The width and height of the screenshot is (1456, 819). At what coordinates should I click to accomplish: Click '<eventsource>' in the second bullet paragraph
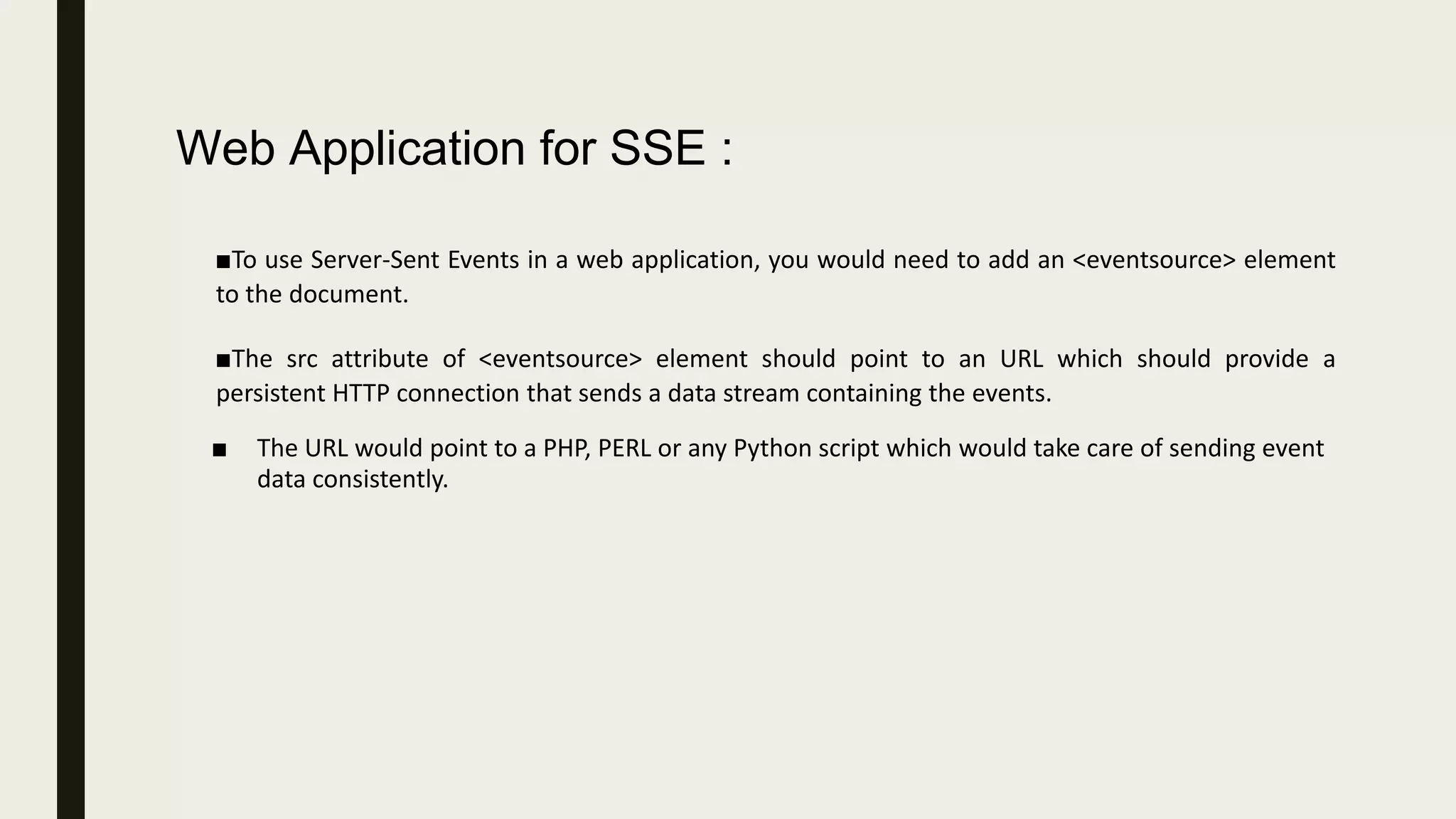click(x=560, y=359)
